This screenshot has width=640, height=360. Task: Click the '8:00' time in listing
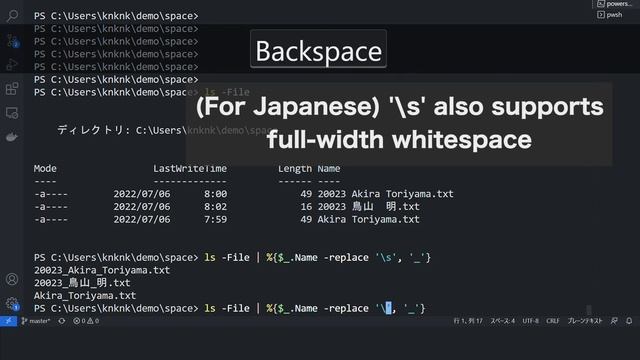[x=216, y=194]
